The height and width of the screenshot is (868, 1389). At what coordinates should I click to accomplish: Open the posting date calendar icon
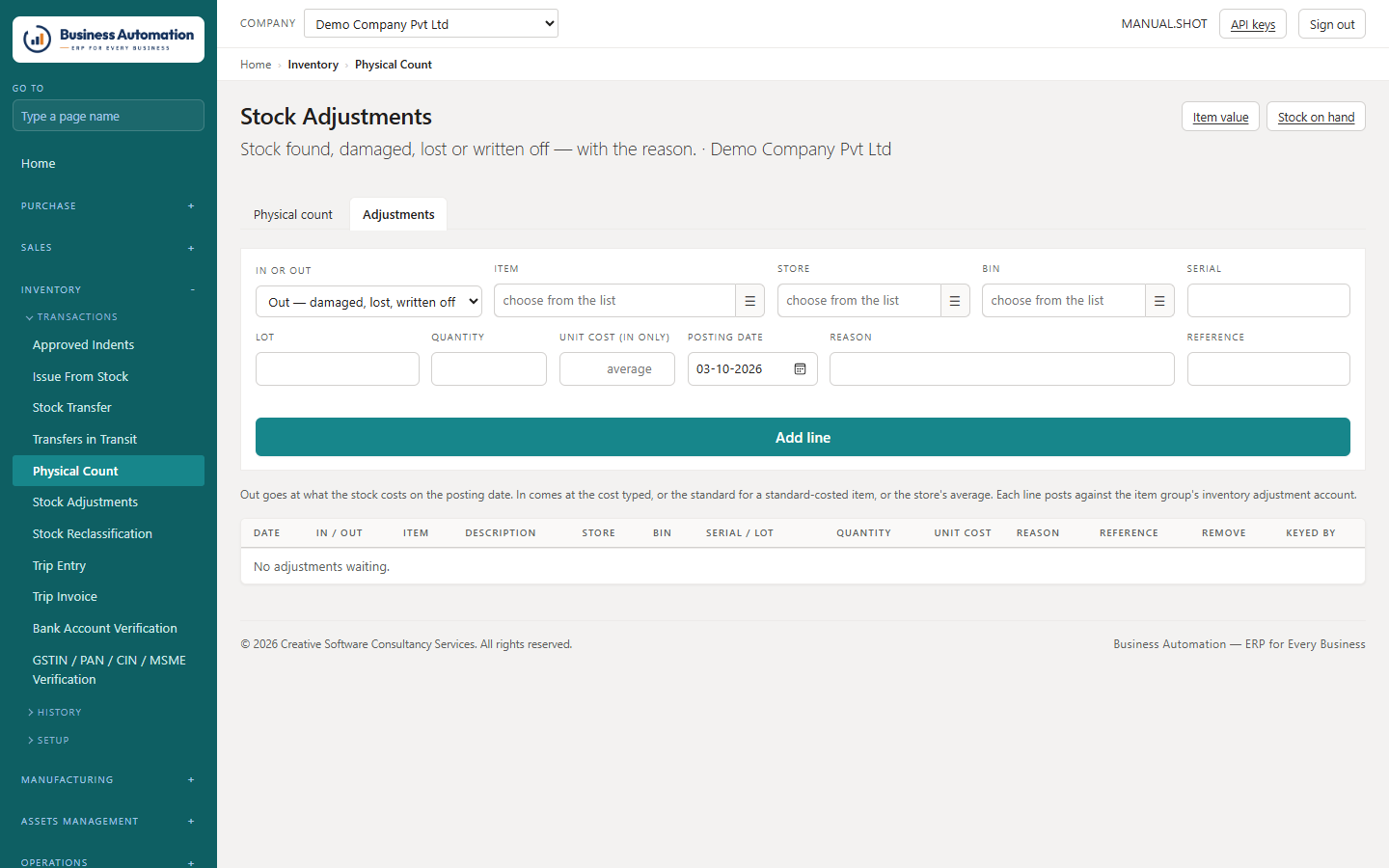point(800,369)
